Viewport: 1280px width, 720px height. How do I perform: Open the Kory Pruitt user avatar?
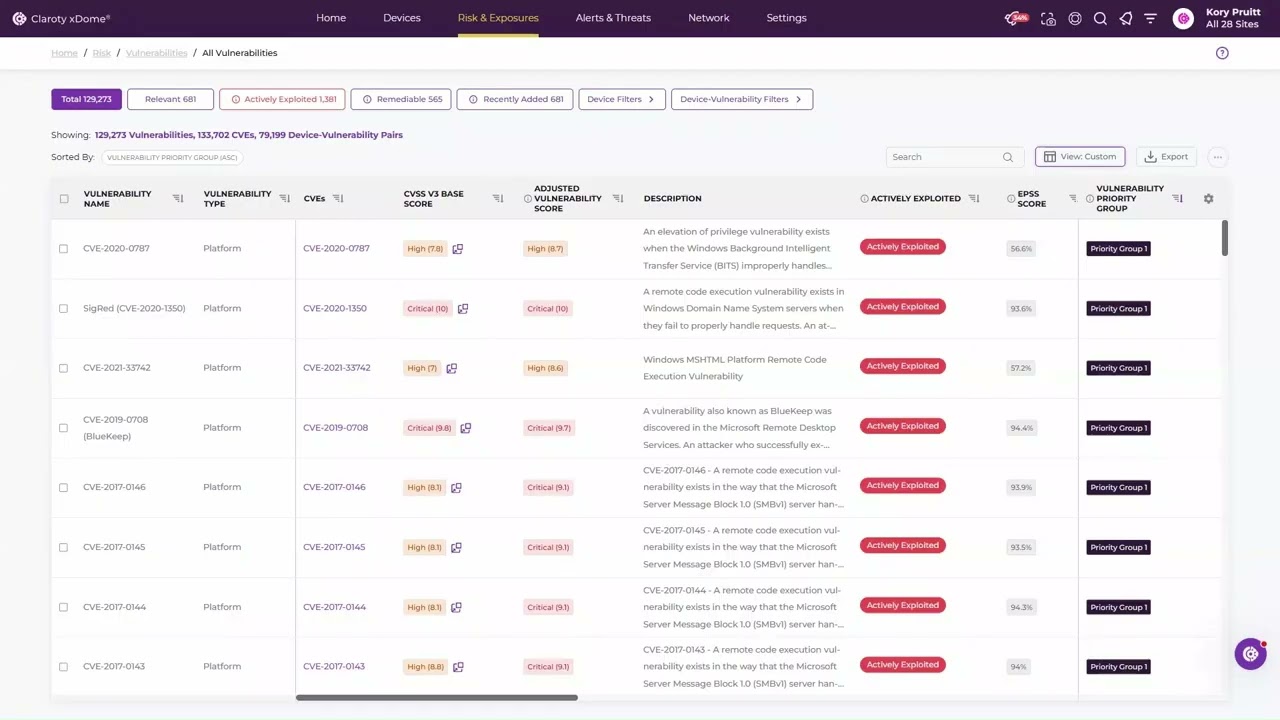1183,18
